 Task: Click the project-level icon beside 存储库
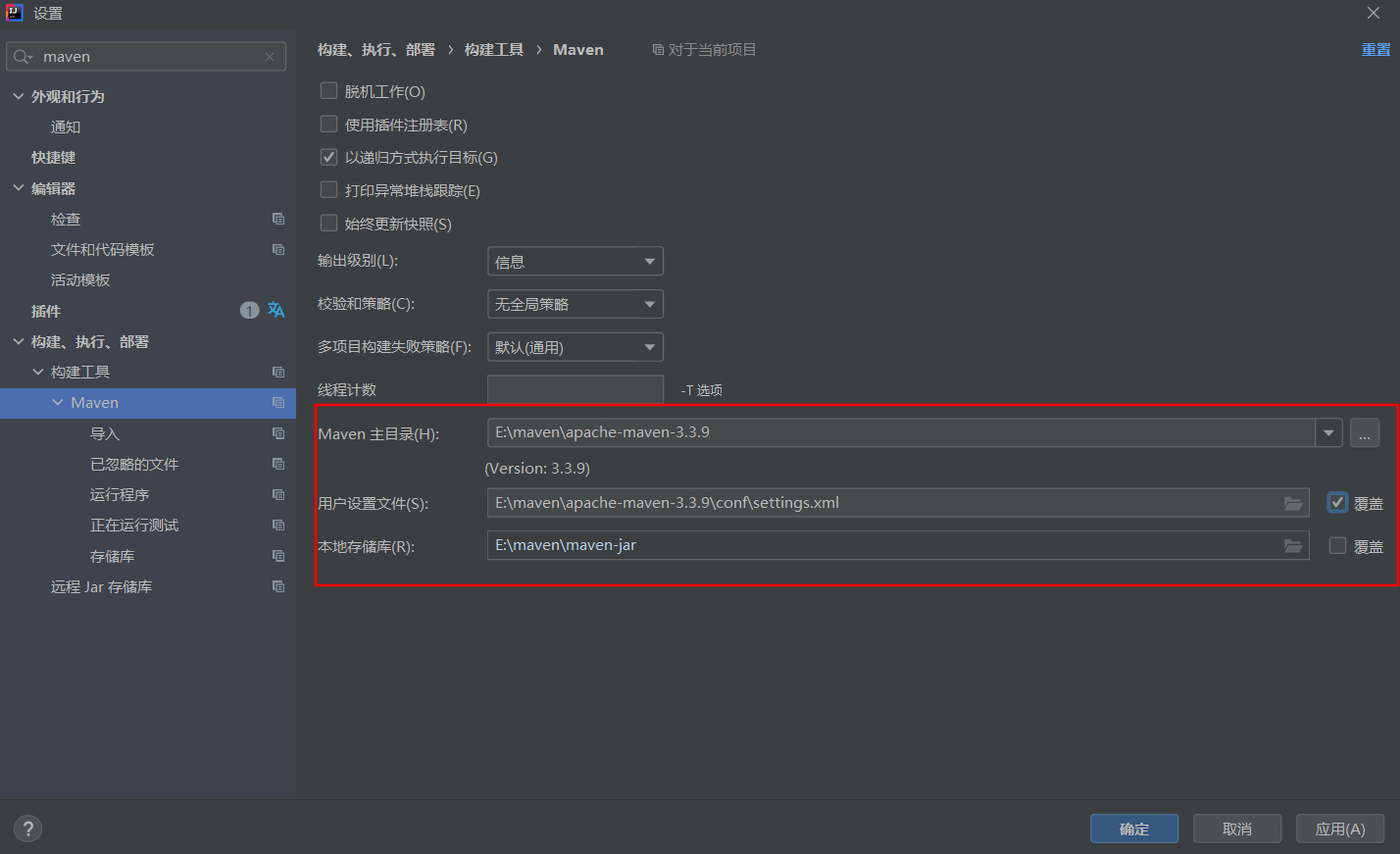tap(278, 556)
